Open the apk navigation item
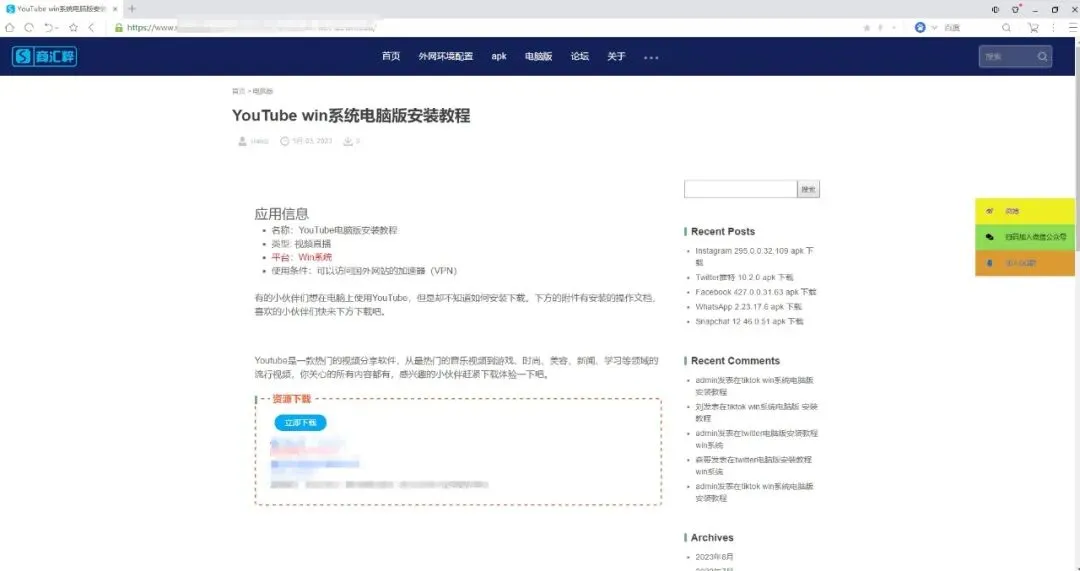 tap(499, 56)
